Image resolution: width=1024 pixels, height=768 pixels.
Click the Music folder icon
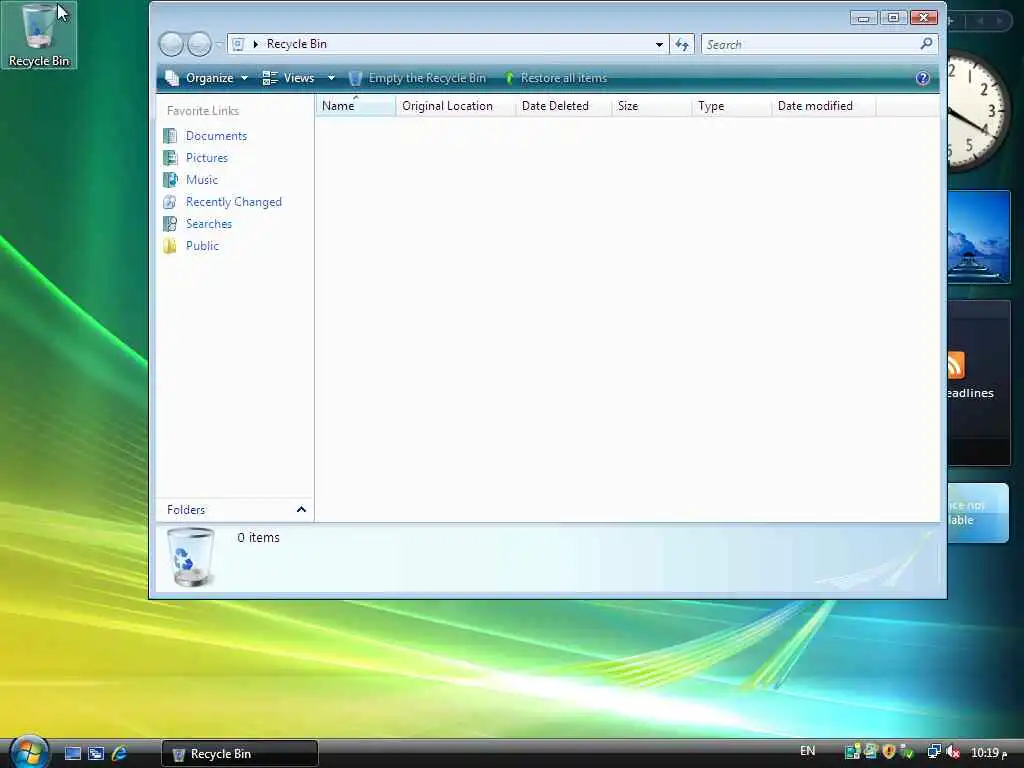click(170, 180)
